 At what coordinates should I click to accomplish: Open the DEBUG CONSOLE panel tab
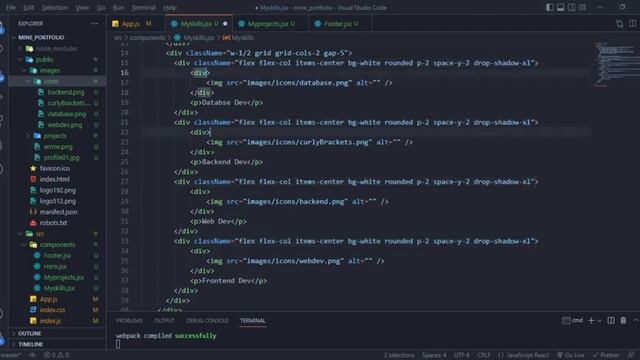tap(207, 321)
